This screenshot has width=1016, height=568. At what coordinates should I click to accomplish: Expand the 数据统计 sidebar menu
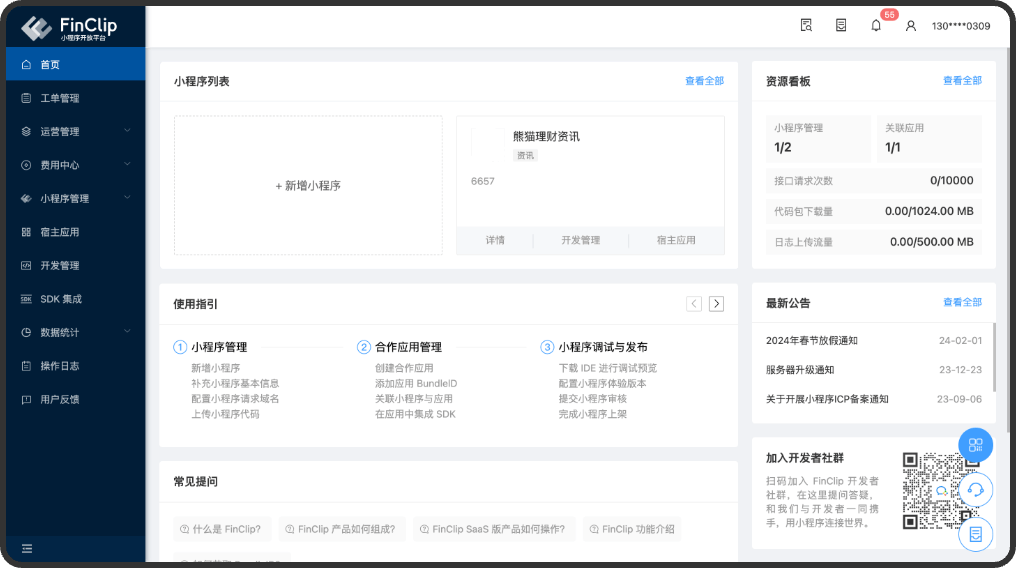click(x=73, y=332)
